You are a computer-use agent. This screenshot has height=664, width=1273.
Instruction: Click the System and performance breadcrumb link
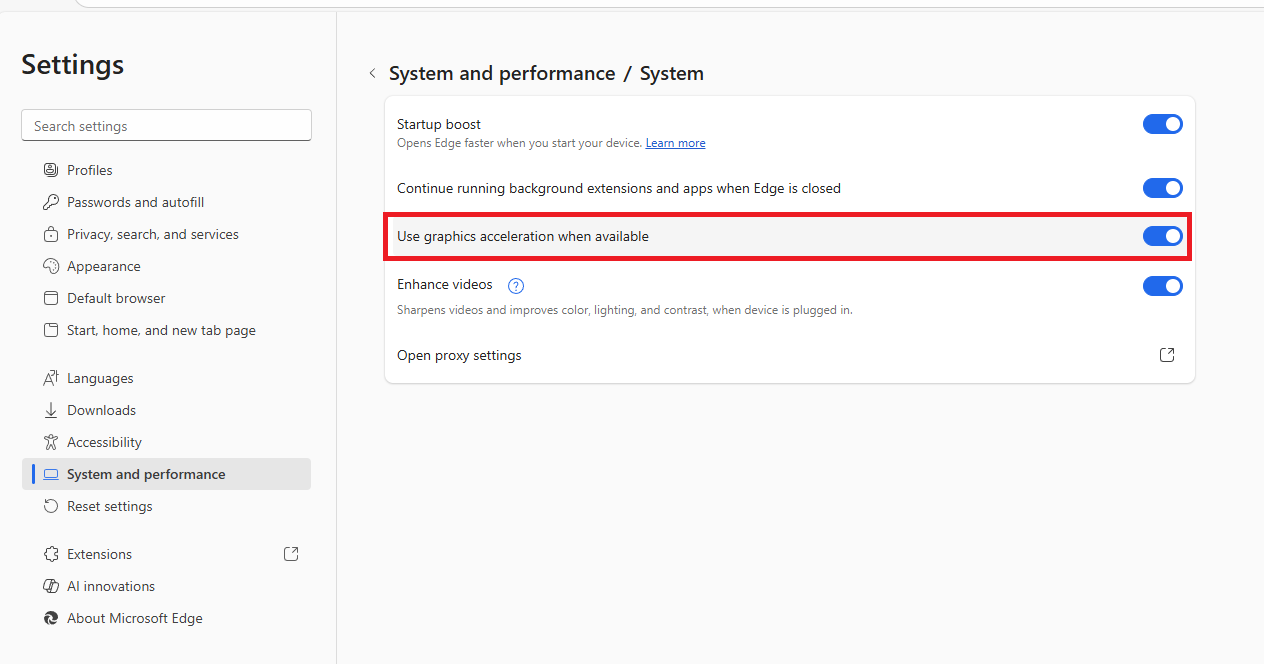502,73
